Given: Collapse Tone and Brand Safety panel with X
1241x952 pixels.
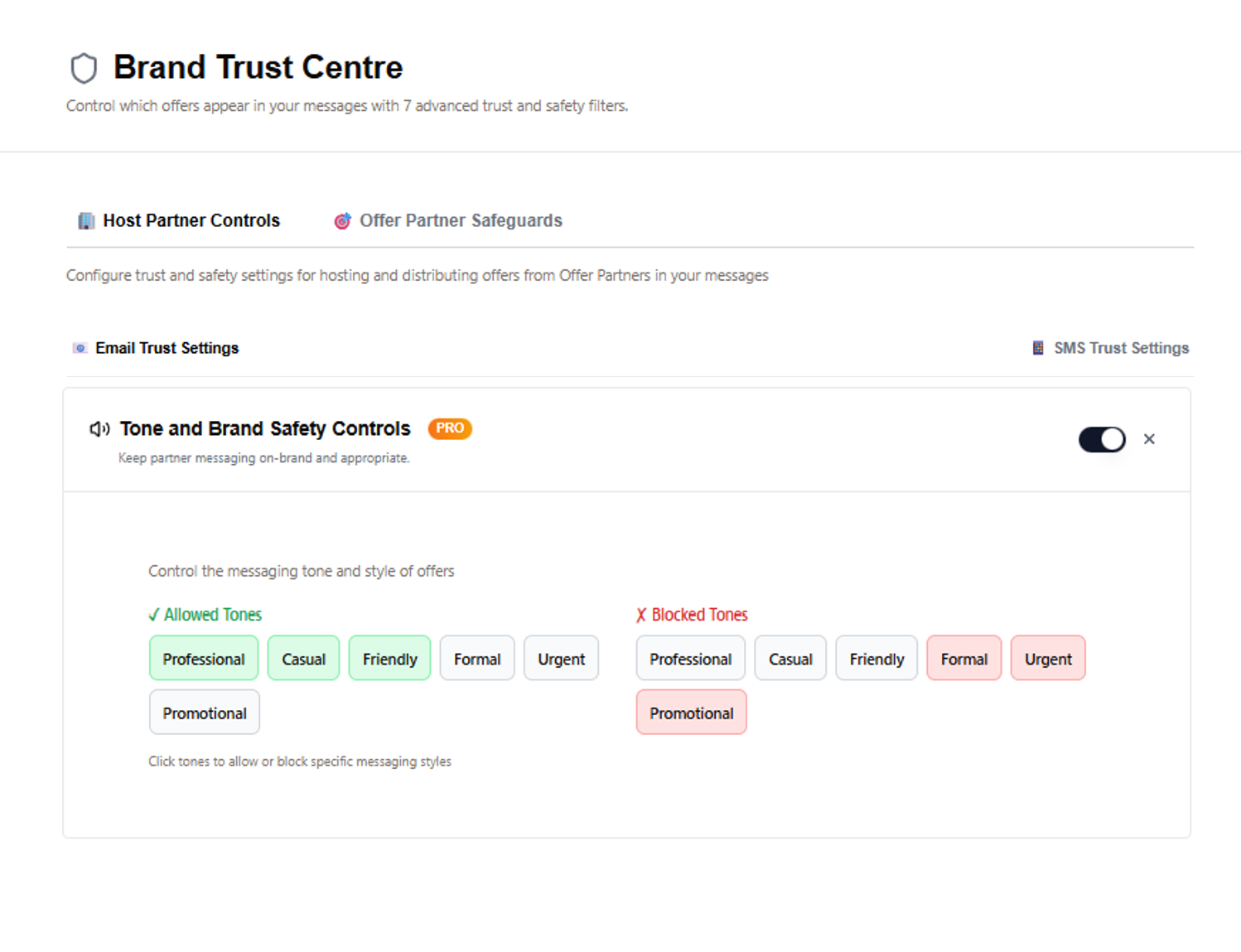Looking at the screenshot, I should [1149, 439].
